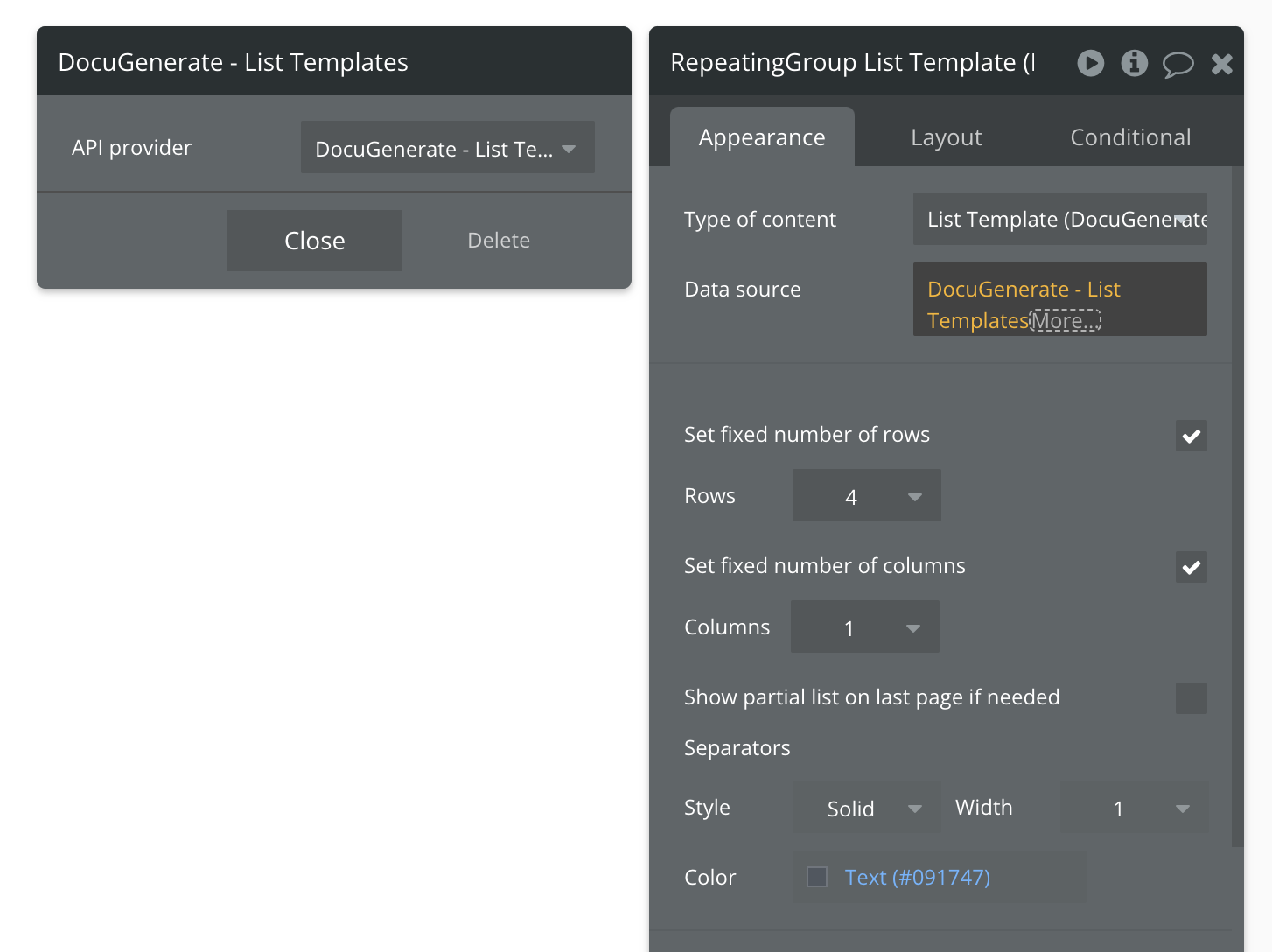Toggle Set fixed number of rows checkbox
The height and width of the screenshot is (952, 1272).
point(1192,436)
